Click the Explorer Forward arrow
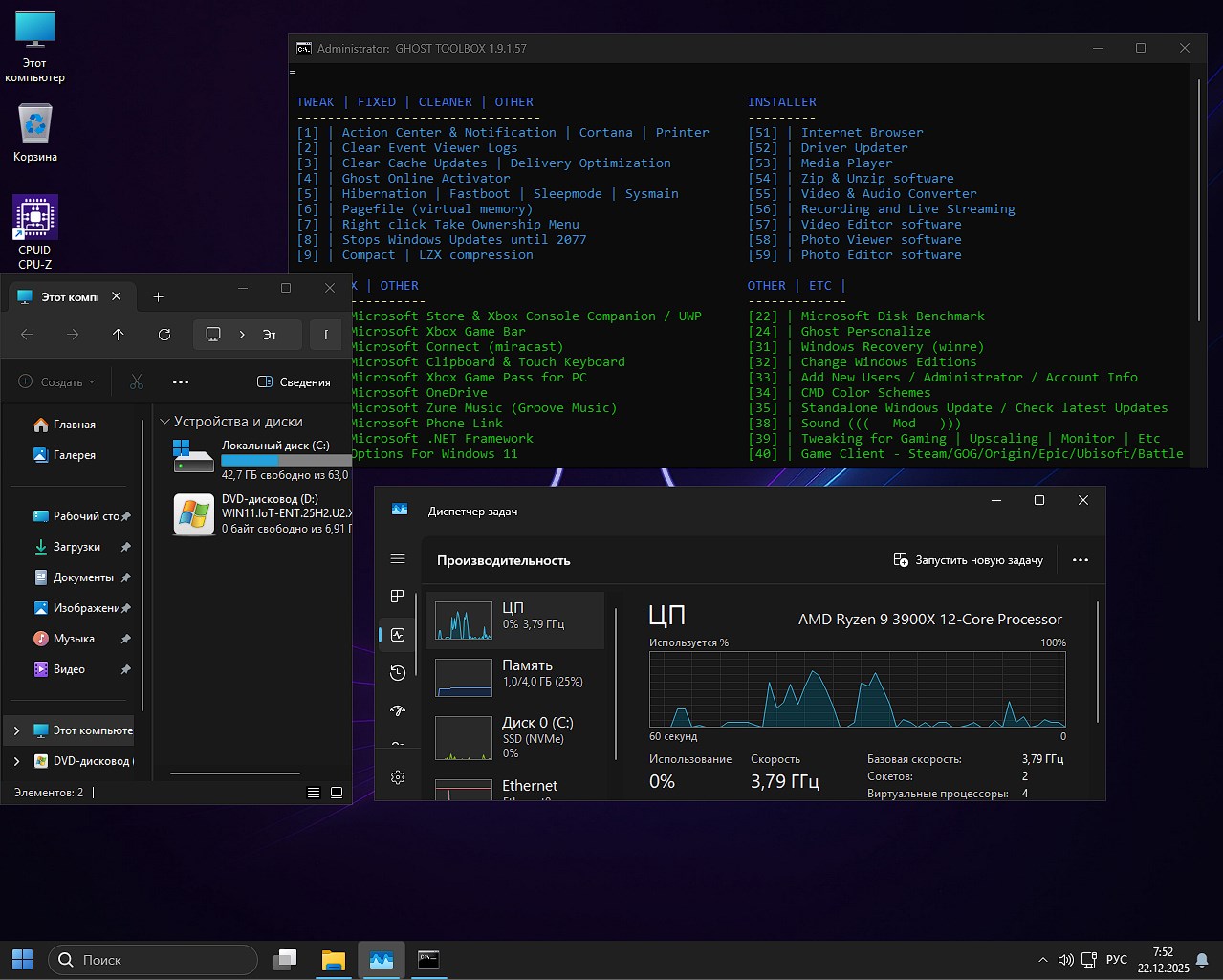Image resolution: width=1223 pixels, height=980 pixels. click(73, 335)
